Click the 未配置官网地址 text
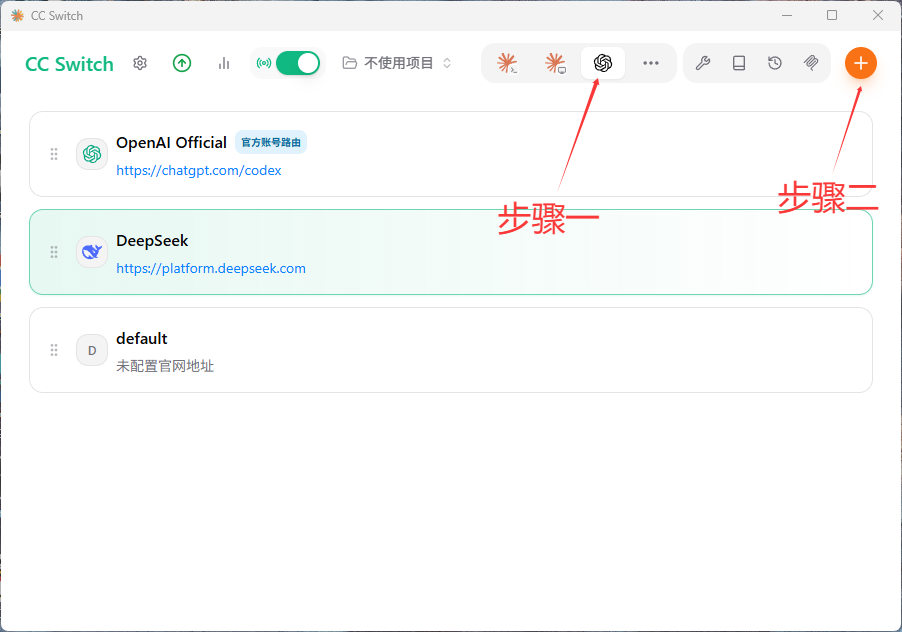 click(x=165, y=366)
